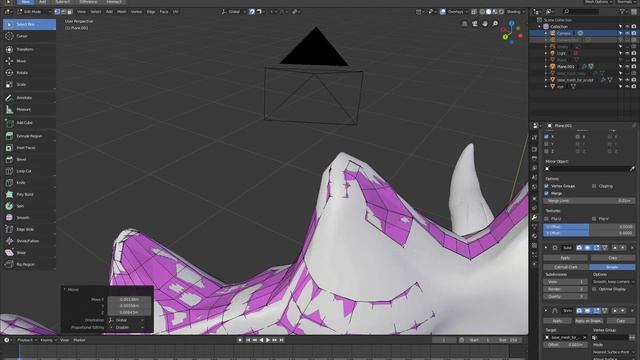Adjust the V Offset slider
The image size is (640, 360).
(x=589, y=233)
